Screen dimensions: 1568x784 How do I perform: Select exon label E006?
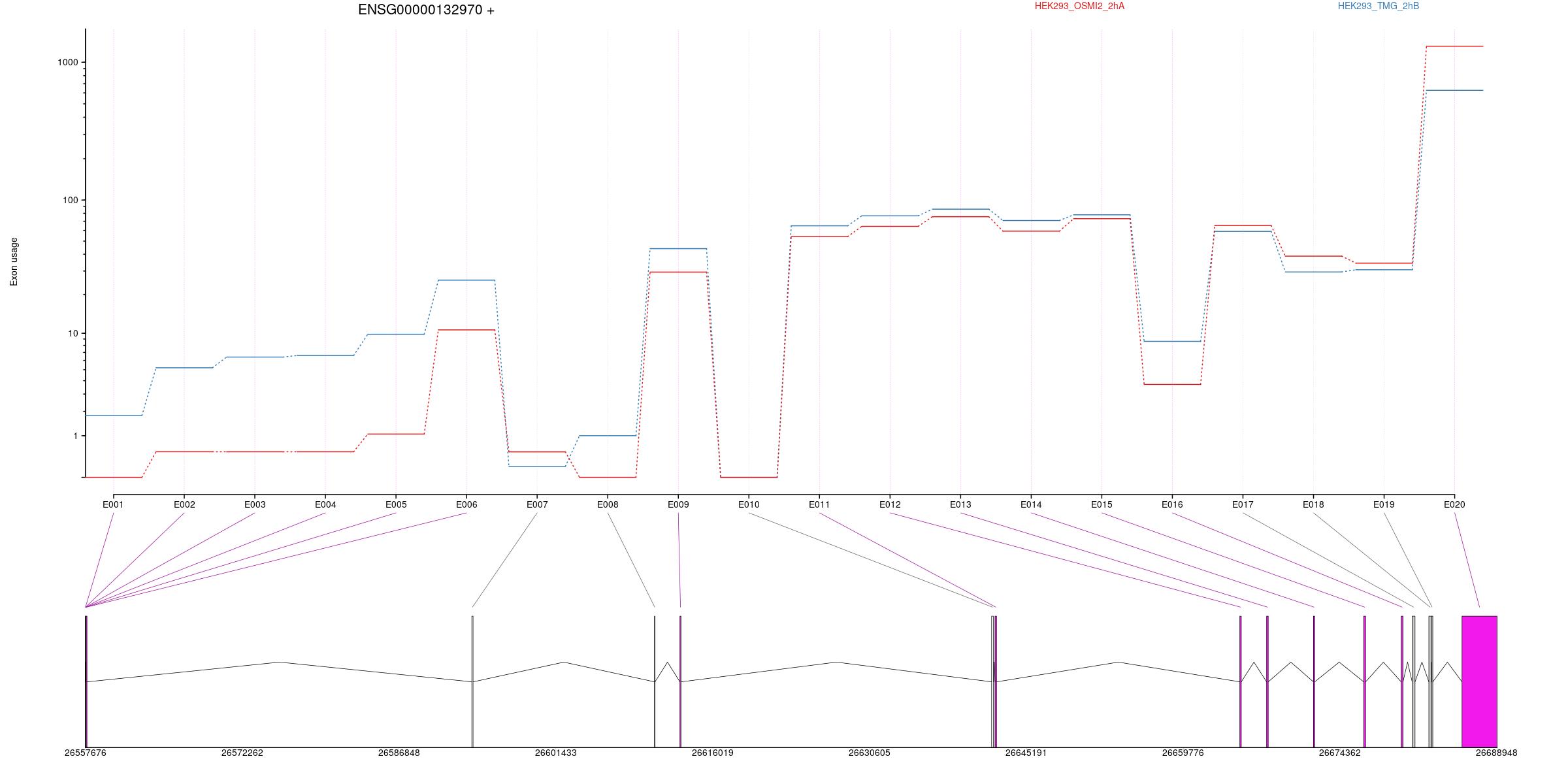pos(466,504)
